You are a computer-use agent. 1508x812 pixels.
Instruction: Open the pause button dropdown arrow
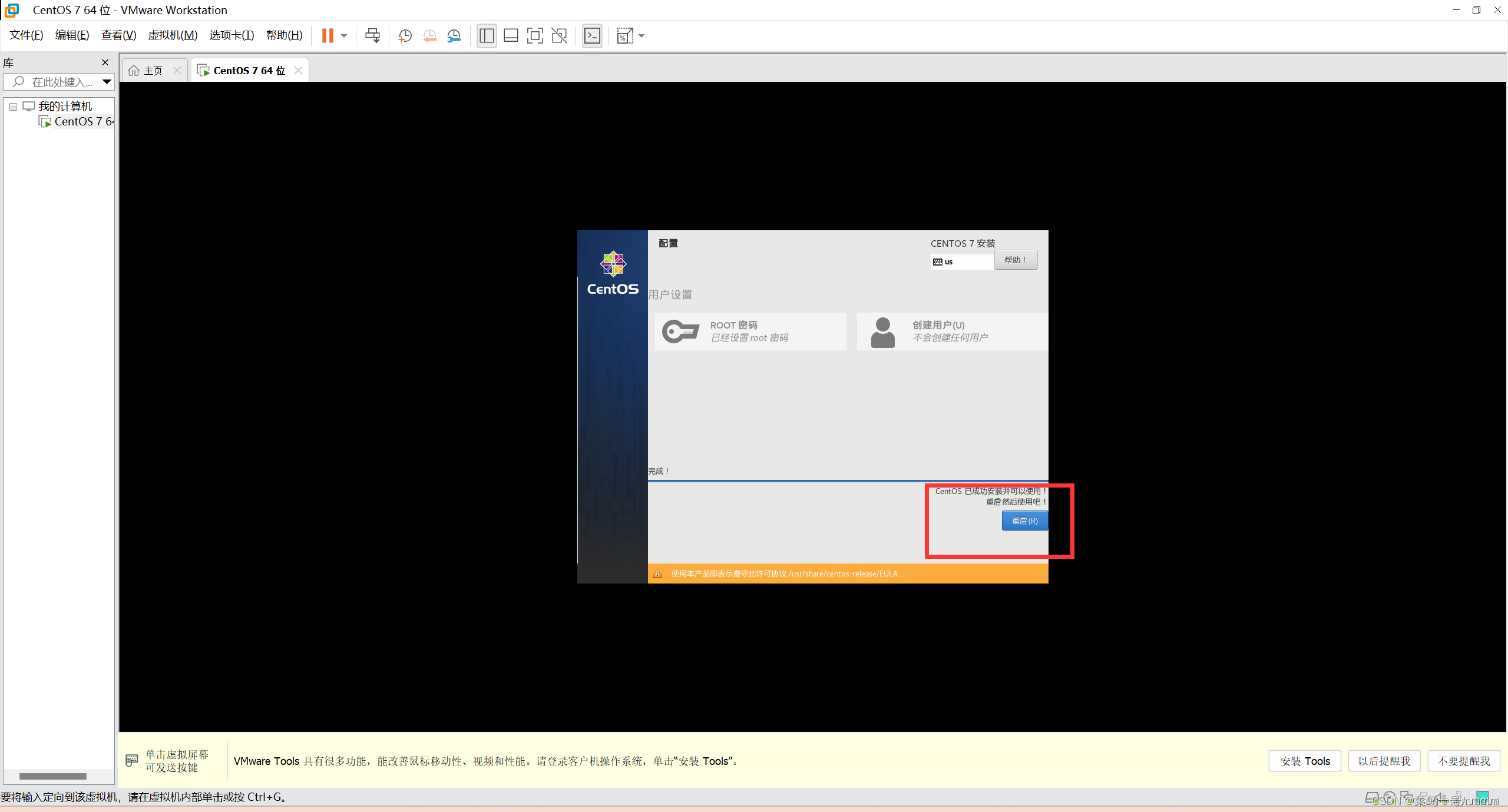pos(344,35)
